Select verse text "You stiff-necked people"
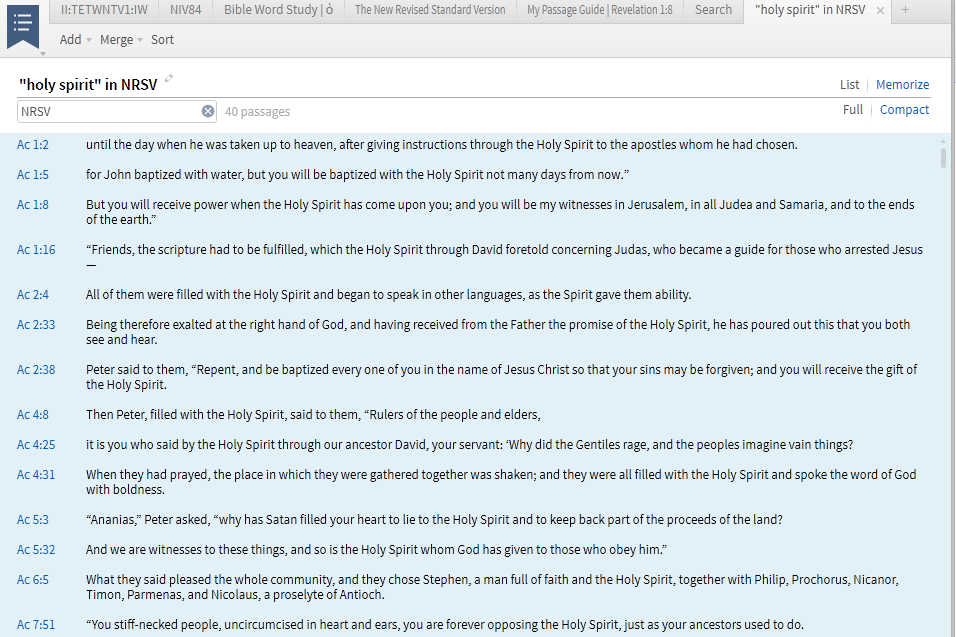Screen dimensions: 956x637 (x=155, y=624)
